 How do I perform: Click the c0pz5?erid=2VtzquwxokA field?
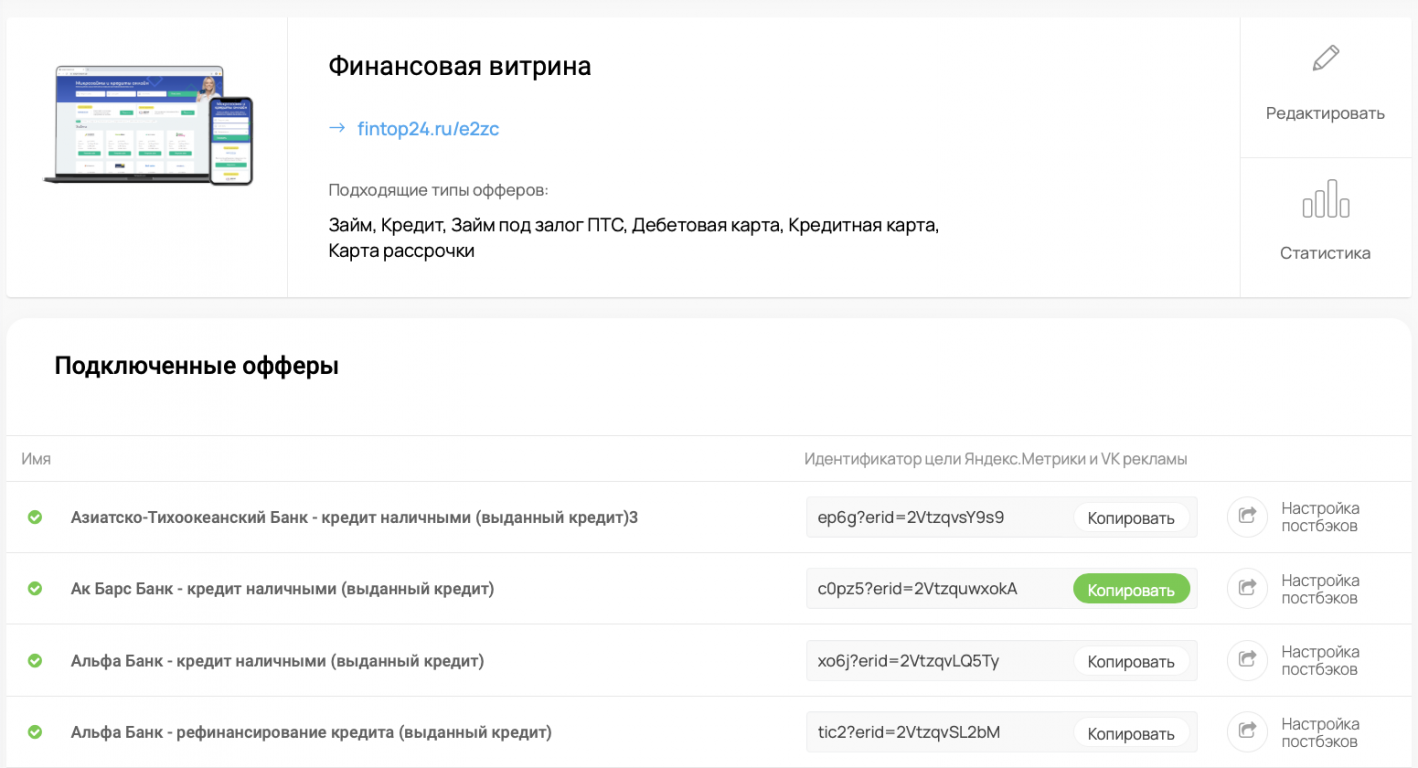pos(1002,589)
